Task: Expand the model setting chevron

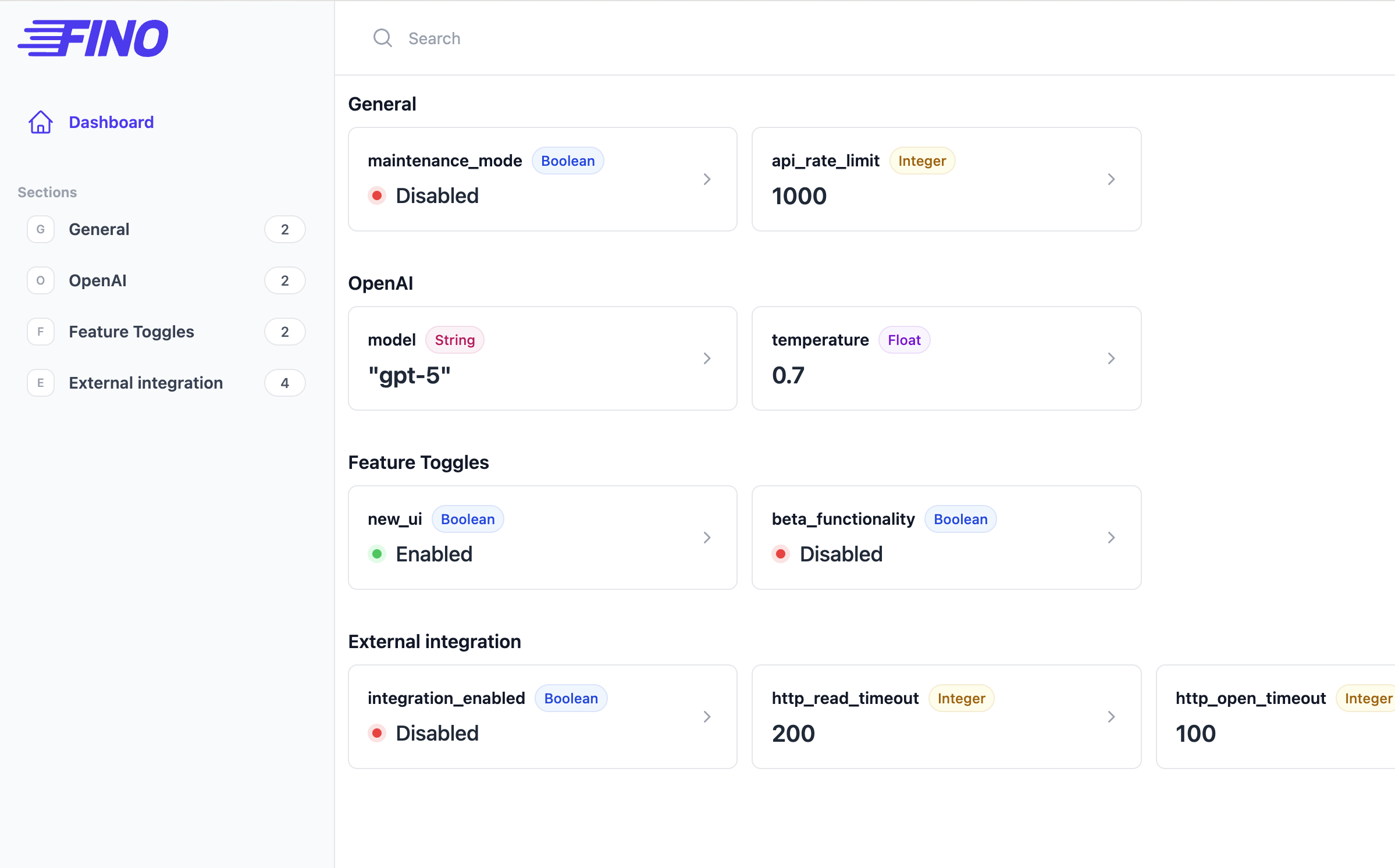Action: [707, 358]
